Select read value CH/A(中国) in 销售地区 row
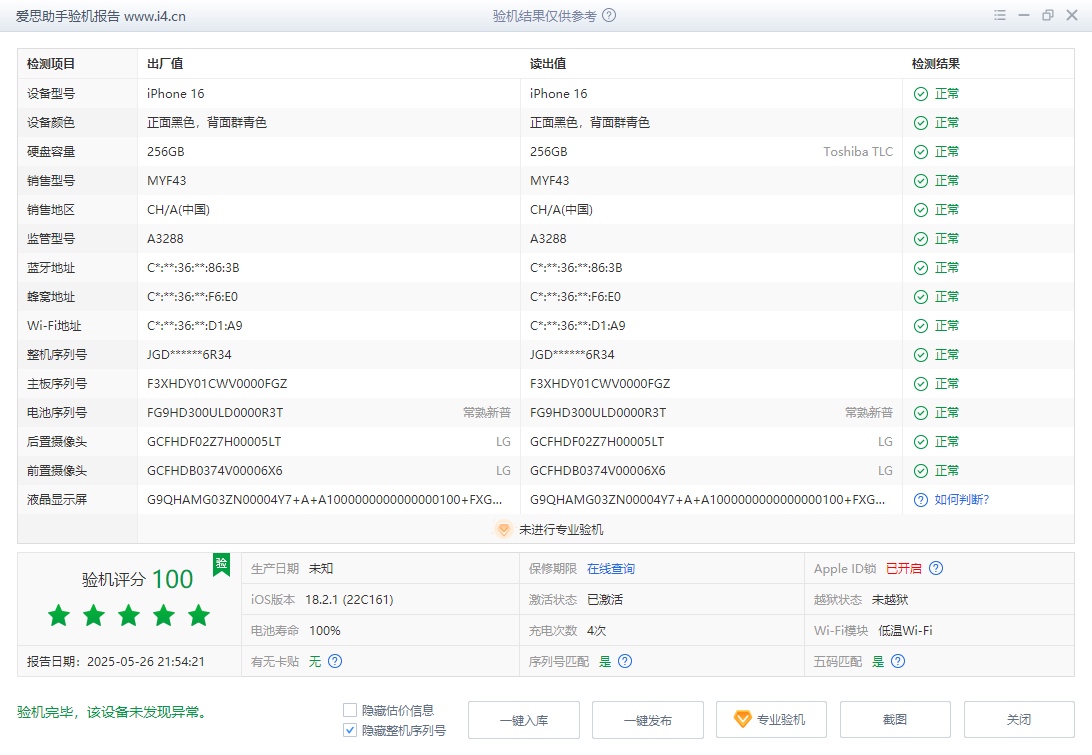Screen dimensions: 1092x755 [561, 210]
